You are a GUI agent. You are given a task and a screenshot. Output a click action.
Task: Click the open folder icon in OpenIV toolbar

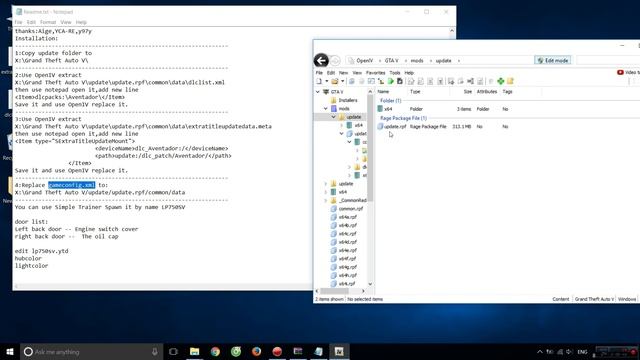click(x=335, y=81)
